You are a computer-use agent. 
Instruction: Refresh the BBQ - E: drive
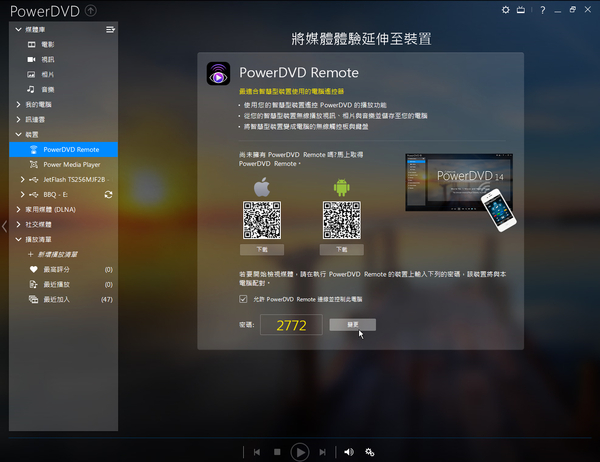click(x=108, y=194)
